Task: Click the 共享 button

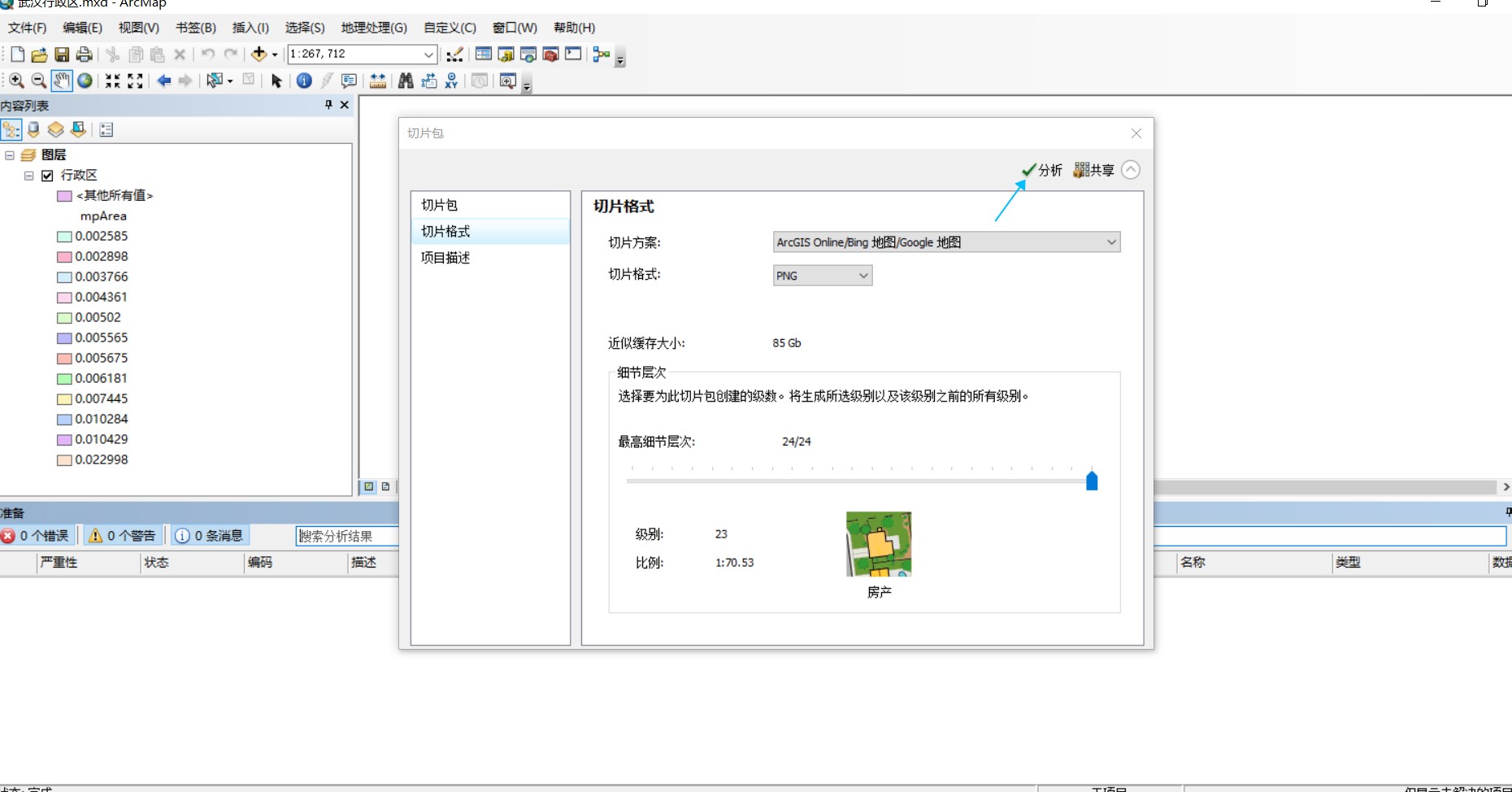Action: click(1093, 169)
